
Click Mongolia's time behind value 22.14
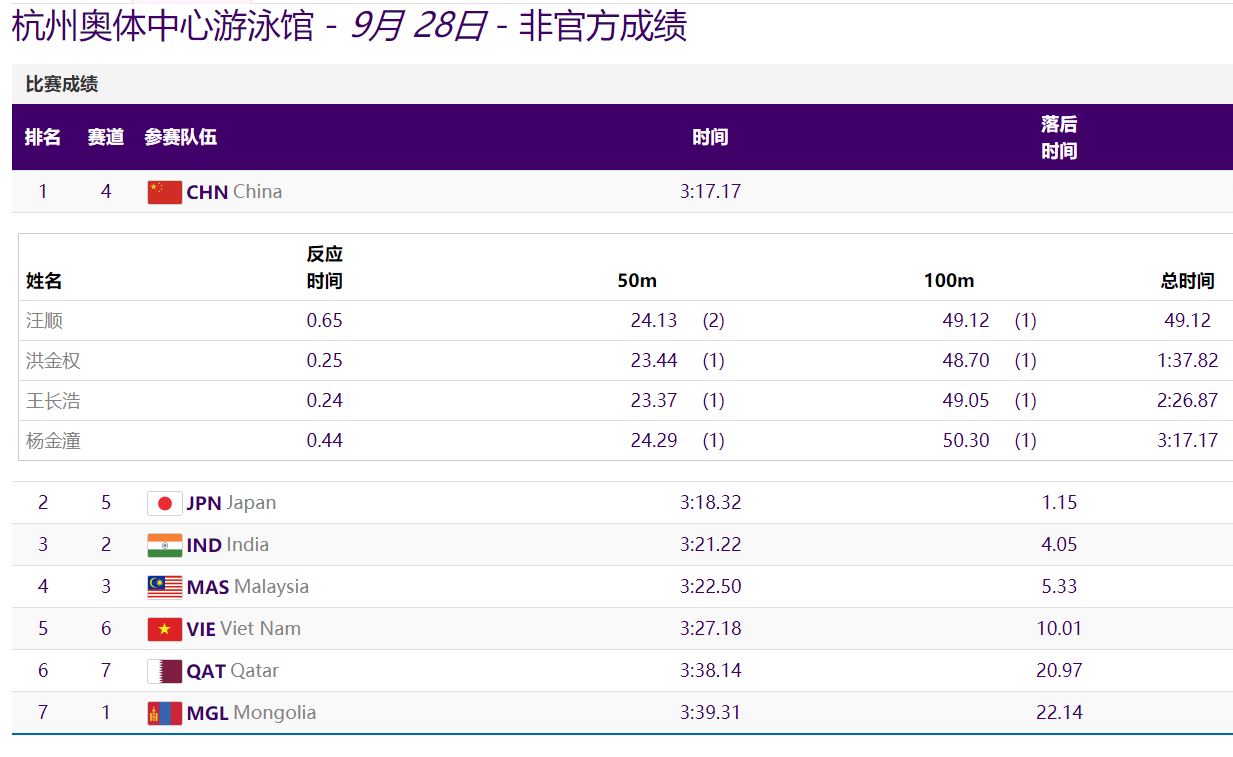click(x=1059, y=713)
